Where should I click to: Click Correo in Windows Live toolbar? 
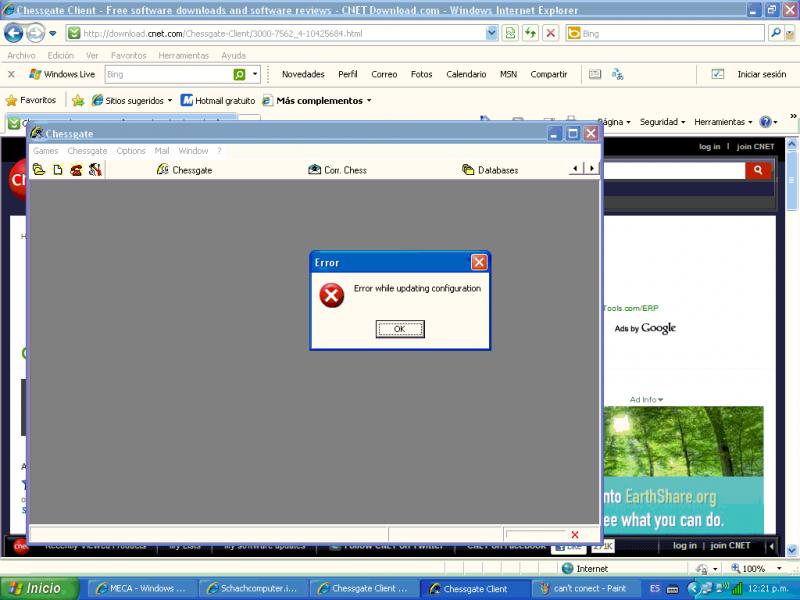384,74
